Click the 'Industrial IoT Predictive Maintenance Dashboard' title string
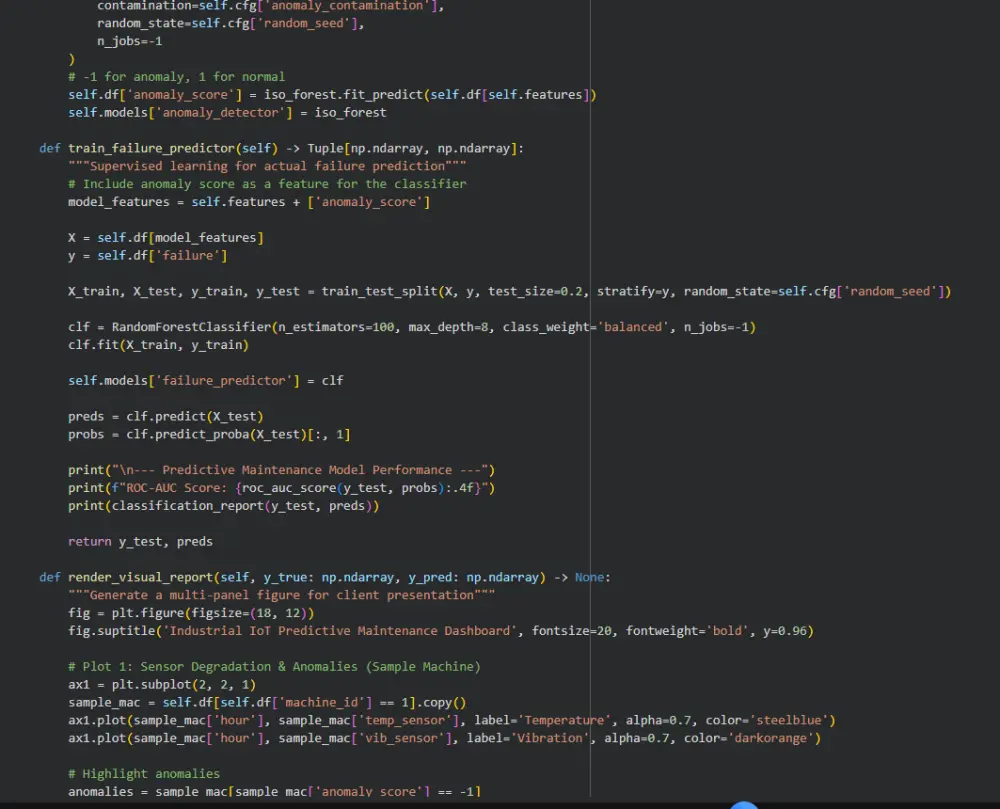 (x=340, y=630)
